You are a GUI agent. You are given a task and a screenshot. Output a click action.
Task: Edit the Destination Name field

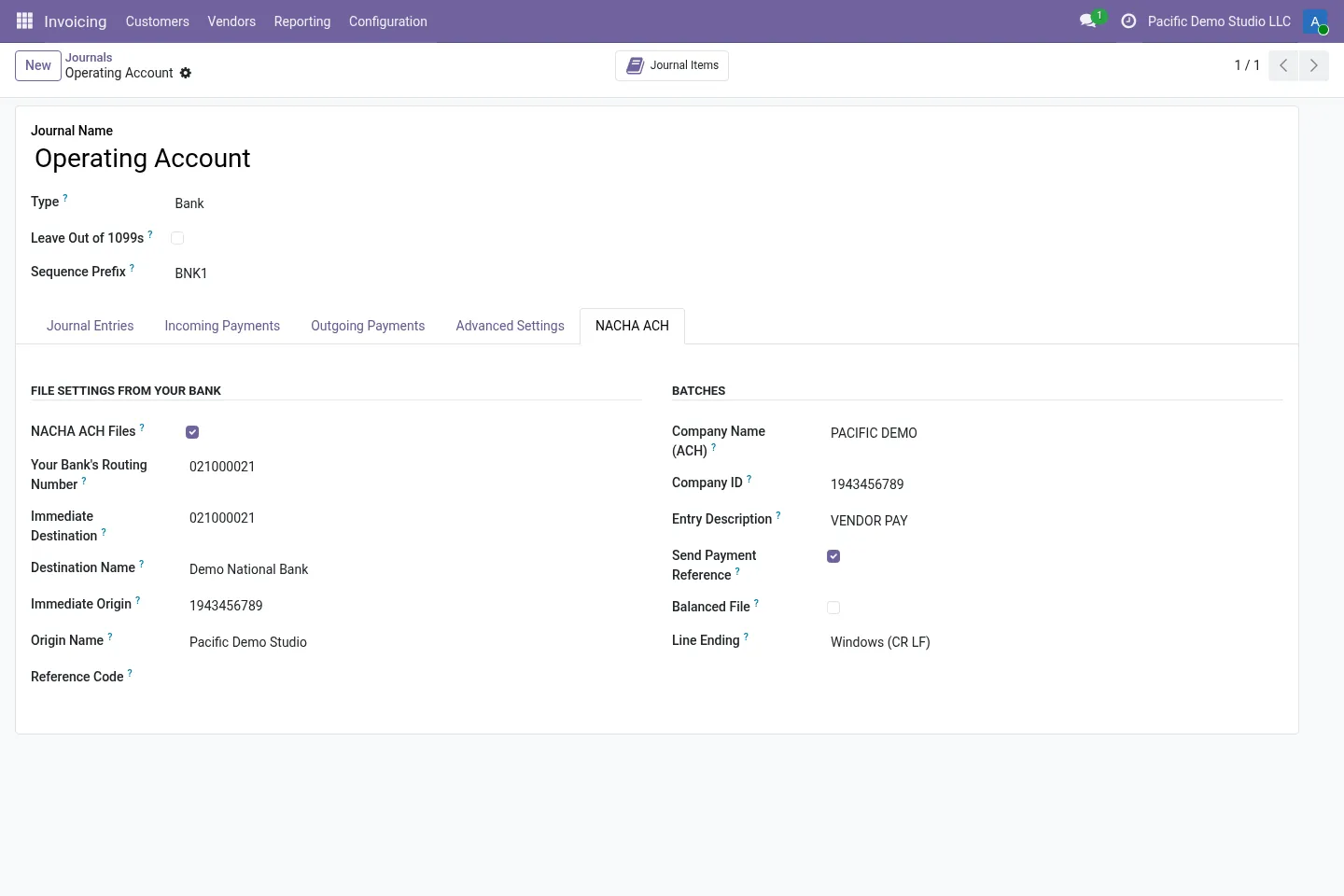pos(415,569)
